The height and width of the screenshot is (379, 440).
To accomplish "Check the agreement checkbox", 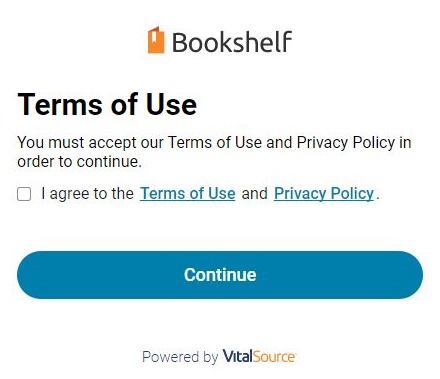I will pos(24,194).
